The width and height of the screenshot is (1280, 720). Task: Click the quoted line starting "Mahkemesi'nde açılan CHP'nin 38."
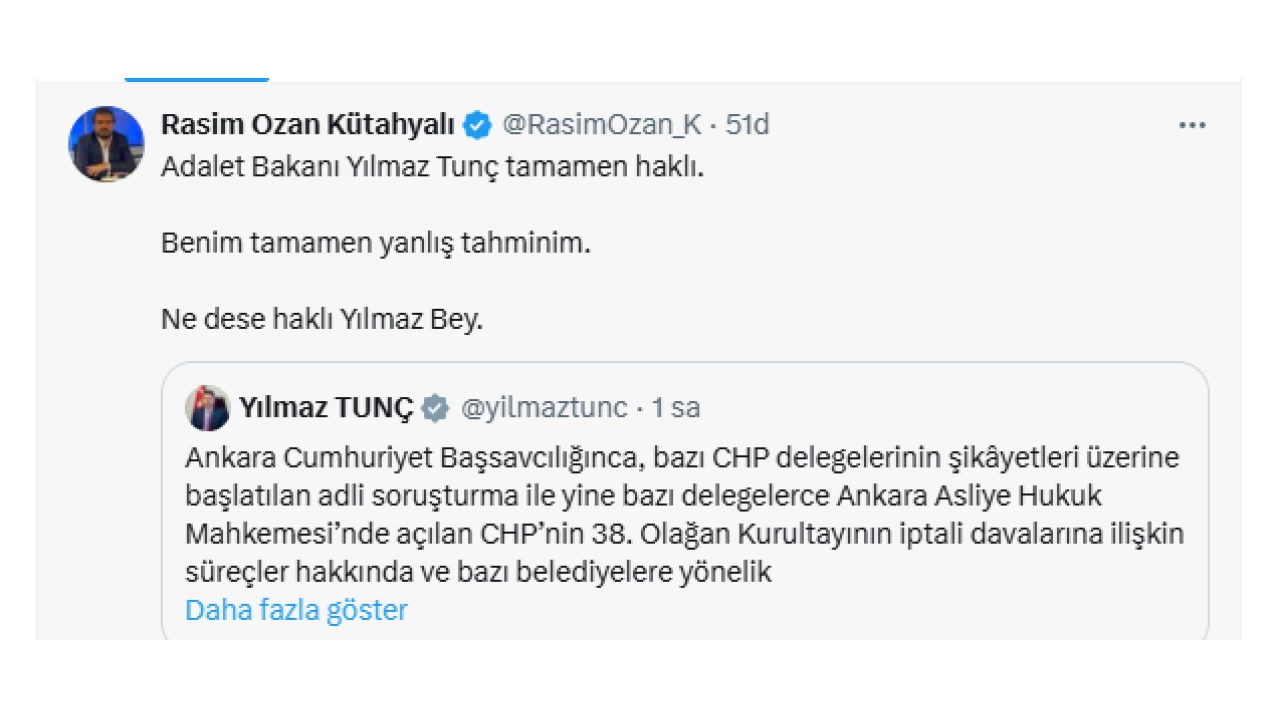[684, 534]
